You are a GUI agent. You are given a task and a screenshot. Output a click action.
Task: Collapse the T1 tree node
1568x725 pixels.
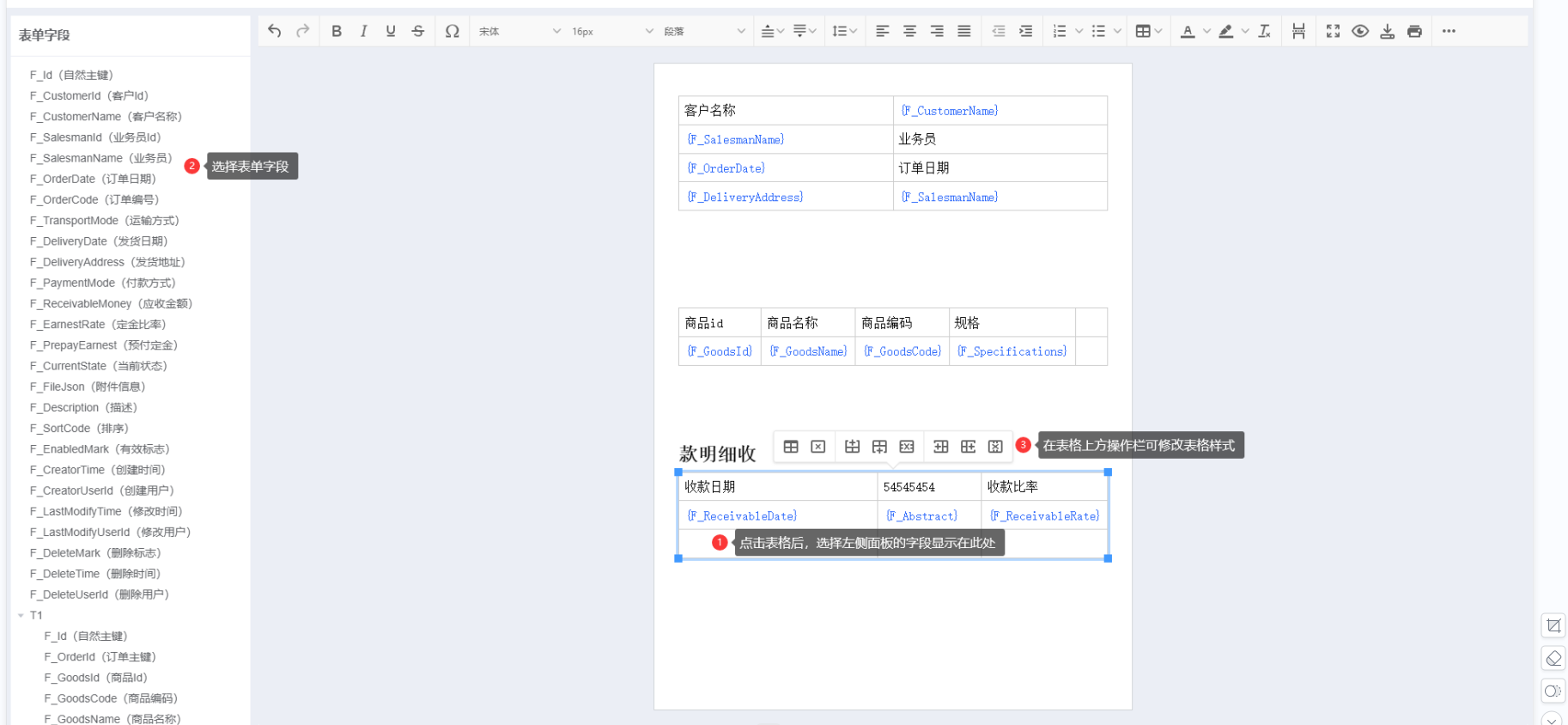(x=21, y=615)
